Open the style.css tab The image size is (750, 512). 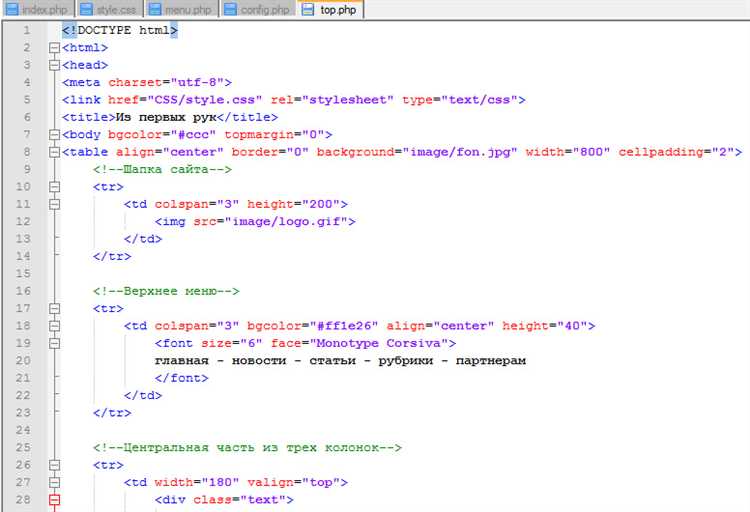pos(115,10)
